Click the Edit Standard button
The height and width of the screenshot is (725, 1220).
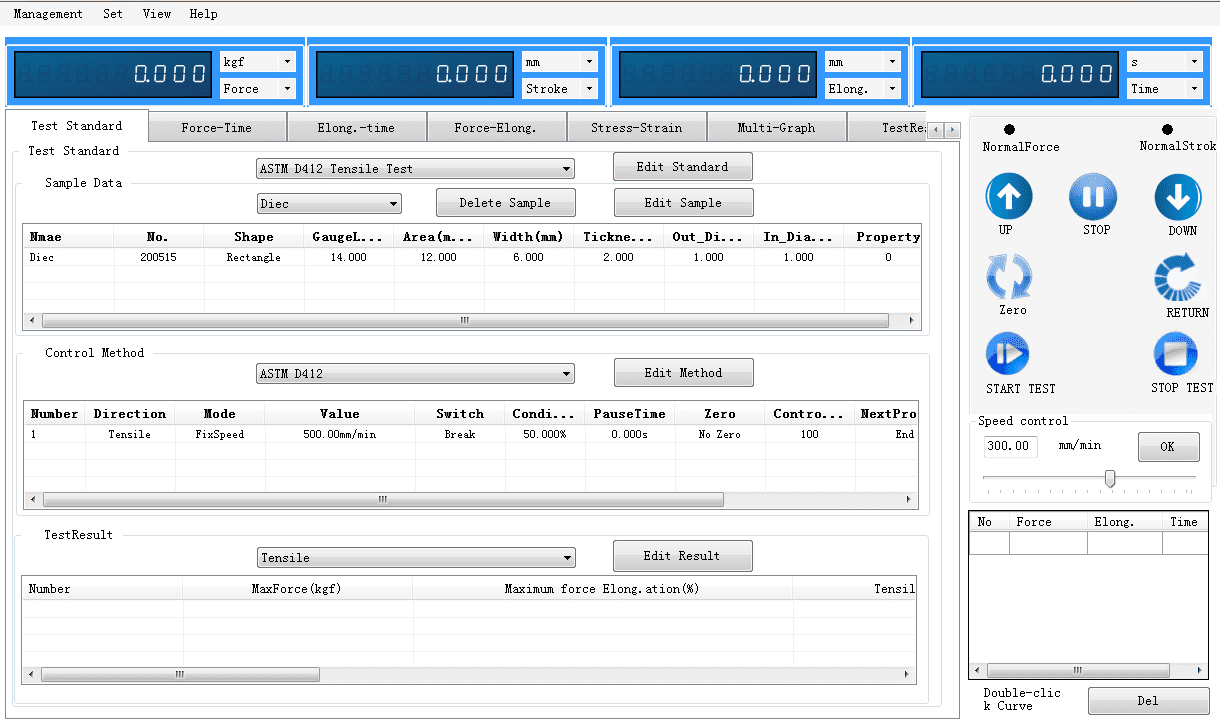point(682,166)
